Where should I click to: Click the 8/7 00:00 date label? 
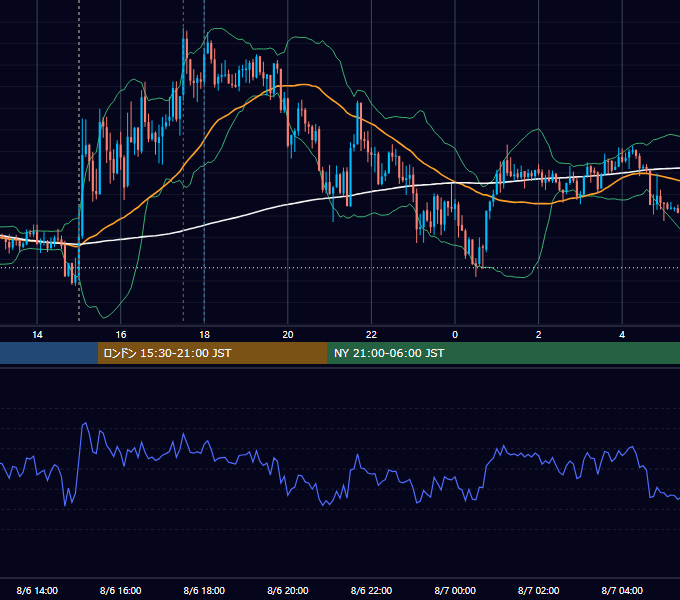pos(455,590)
